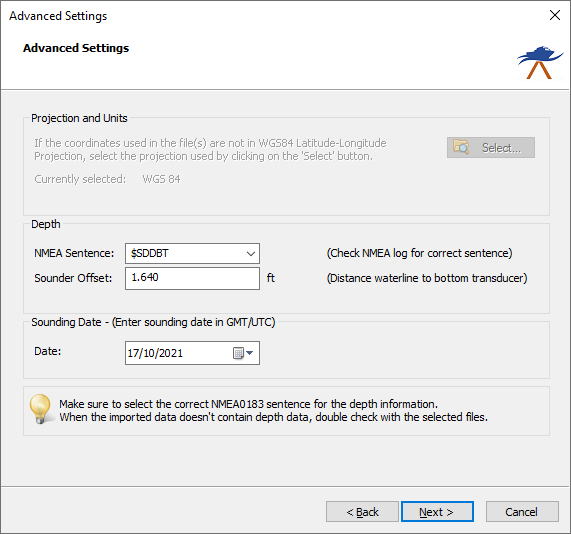This screenshot has width=571, height=534.
Task: Click the Advanced Settings bold heading
Action: 76,48
